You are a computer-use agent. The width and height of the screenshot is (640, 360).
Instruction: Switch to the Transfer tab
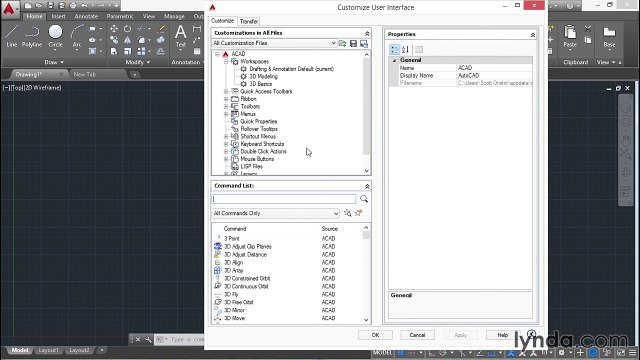coord(249,21)
